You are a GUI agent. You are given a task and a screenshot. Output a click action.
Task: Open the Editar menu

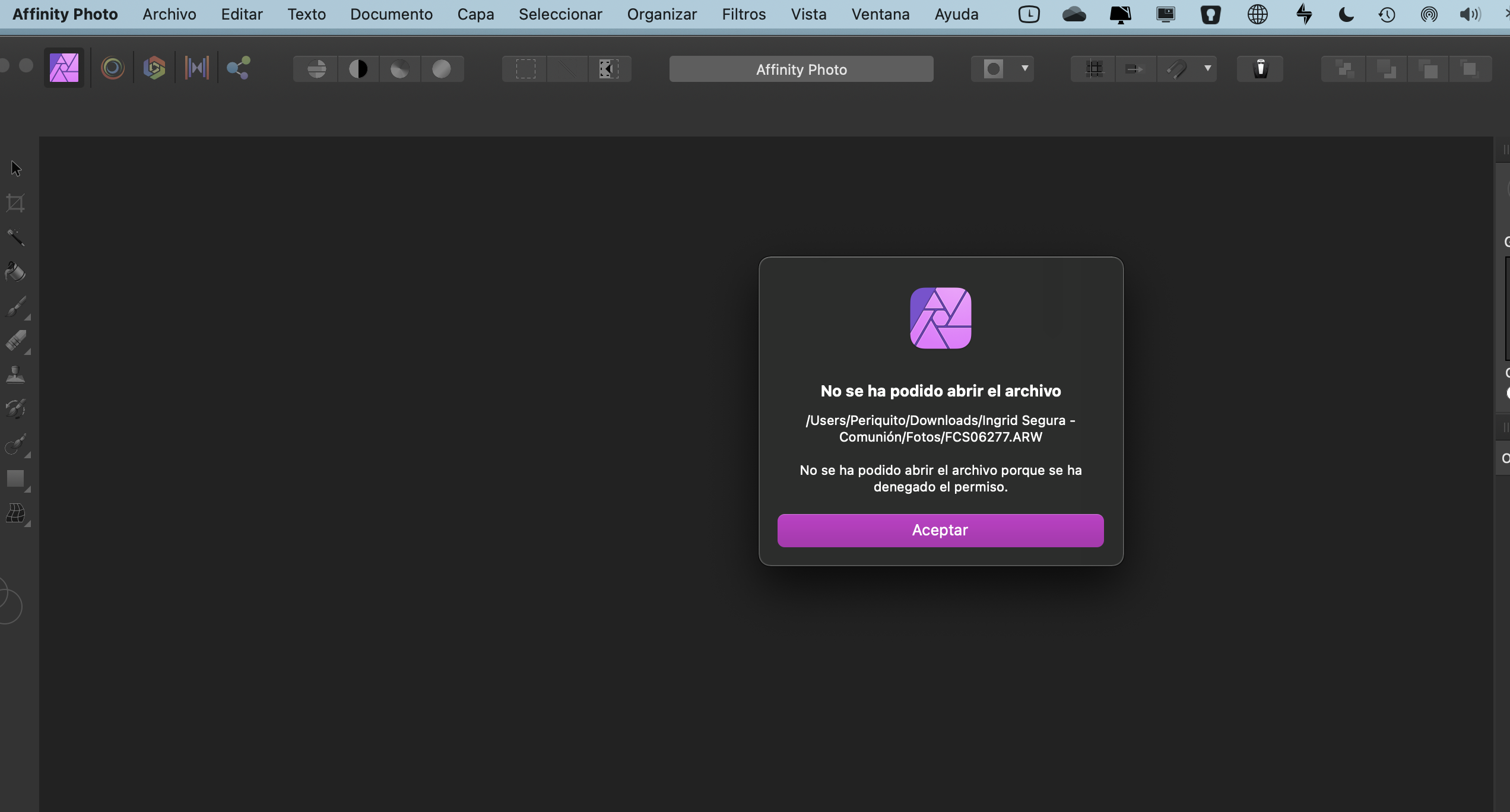click(x=242, y=14)
